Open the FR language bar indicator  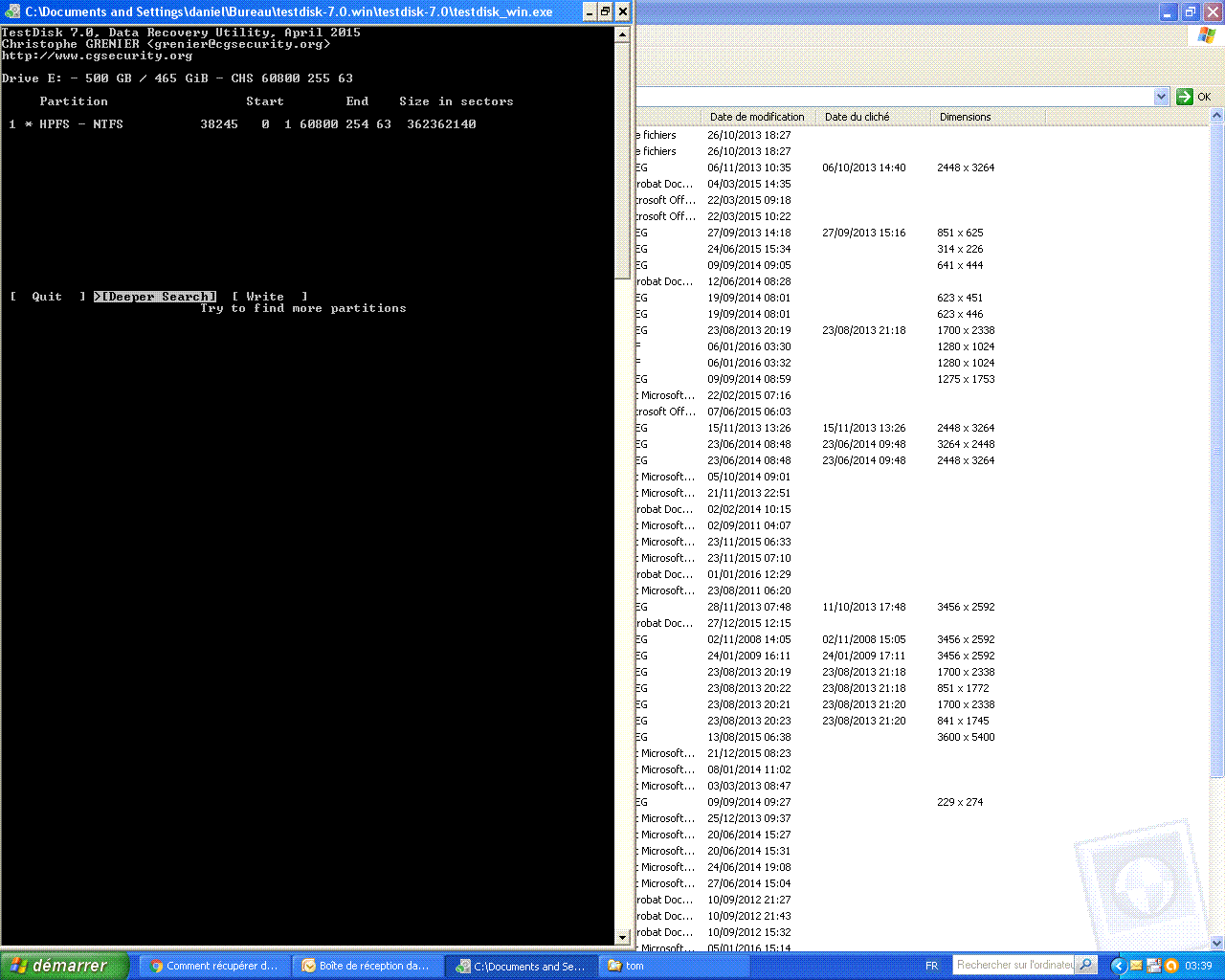932,966
